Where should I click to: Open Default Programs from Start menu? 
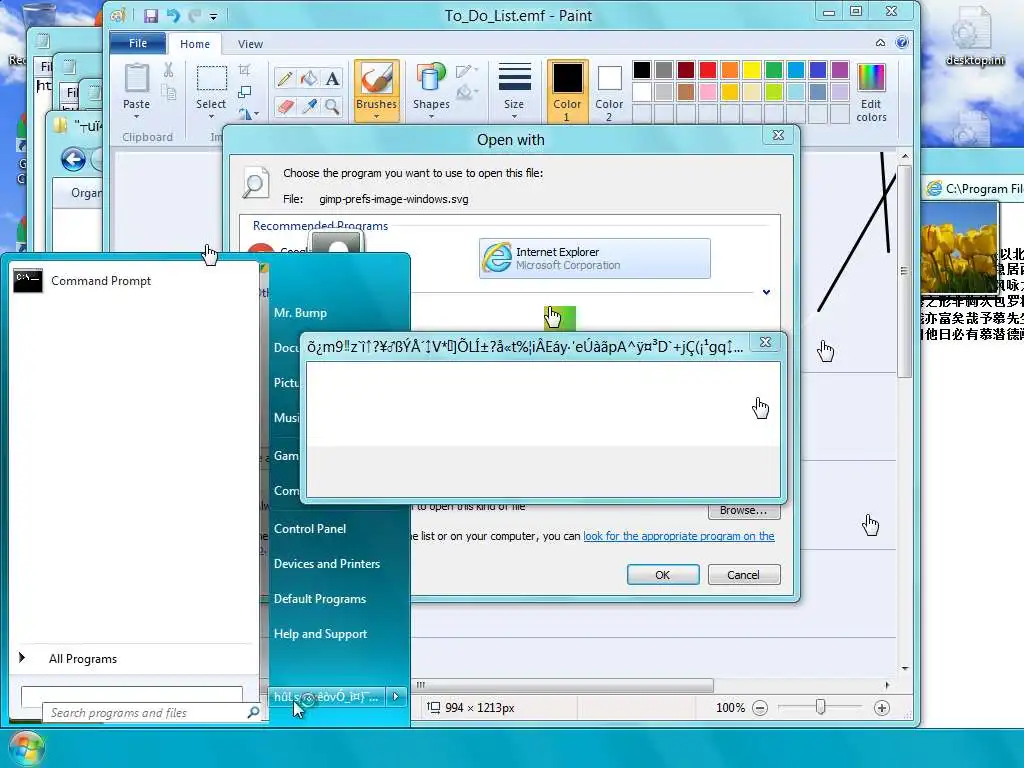(x=320, y=599)
